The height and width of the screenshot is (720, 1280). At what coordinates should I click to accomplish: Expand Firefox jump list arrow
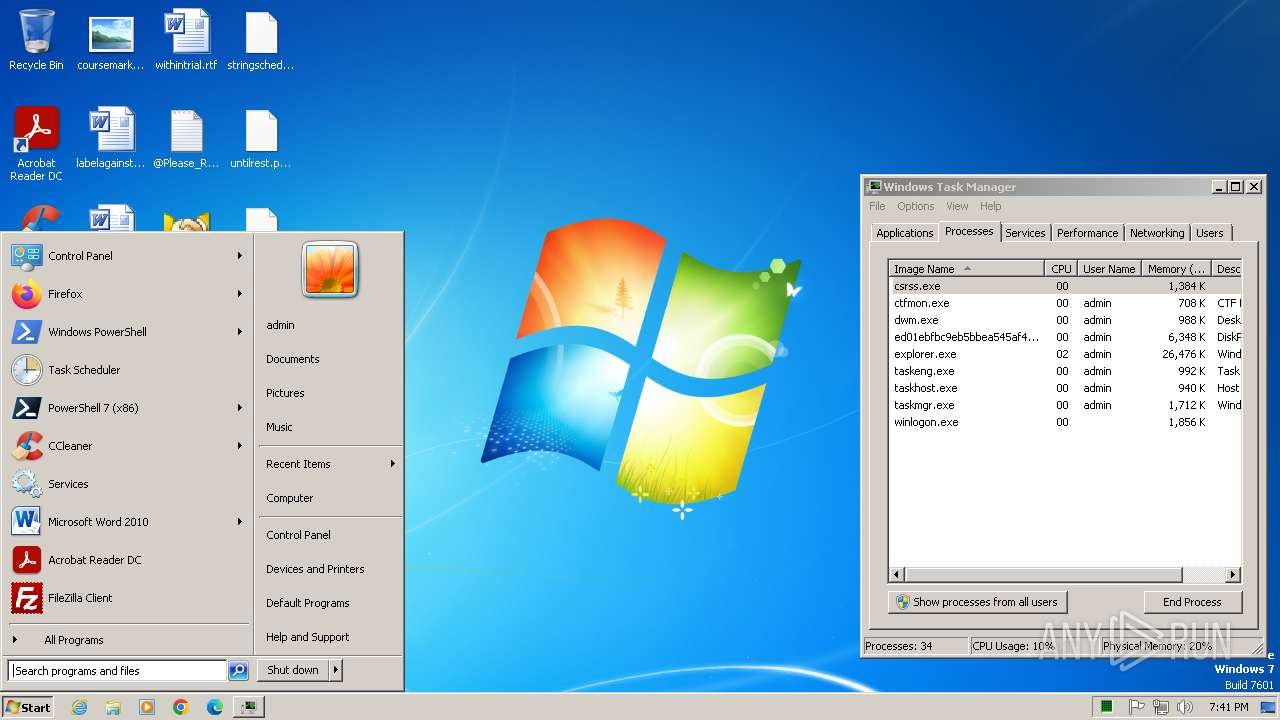tap(240, 294)
